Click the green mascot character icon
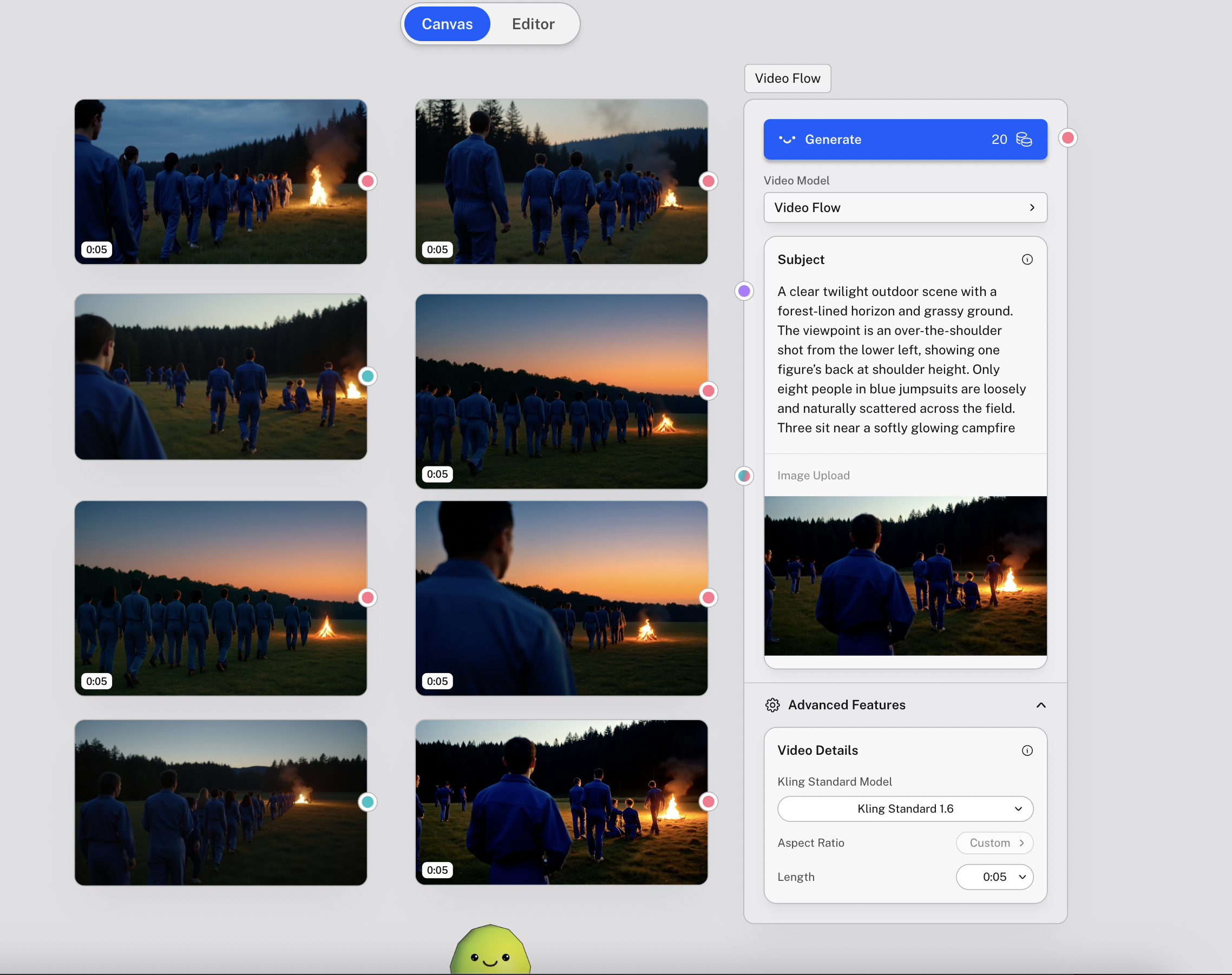 (x=490, y=952)
